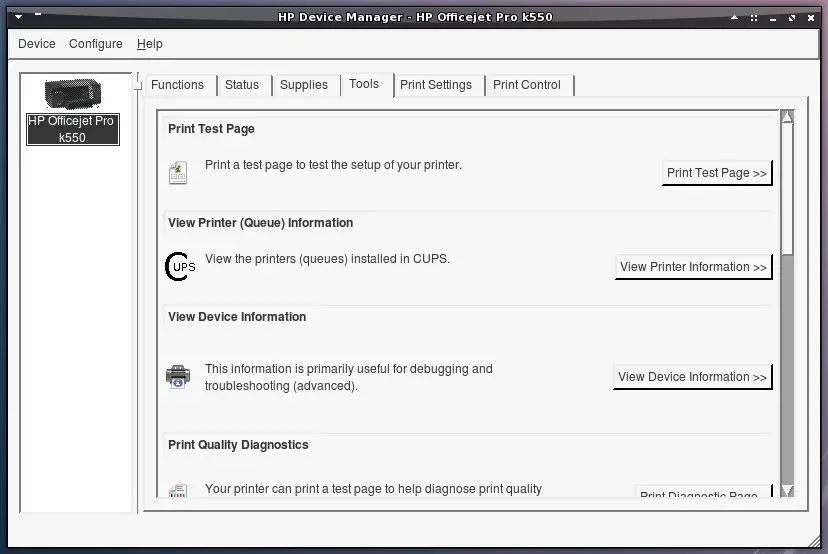This screenshot has width=828, height=554.
Task: Click the text 'Your printer can print a test page'
Action: tap(373, 489)
